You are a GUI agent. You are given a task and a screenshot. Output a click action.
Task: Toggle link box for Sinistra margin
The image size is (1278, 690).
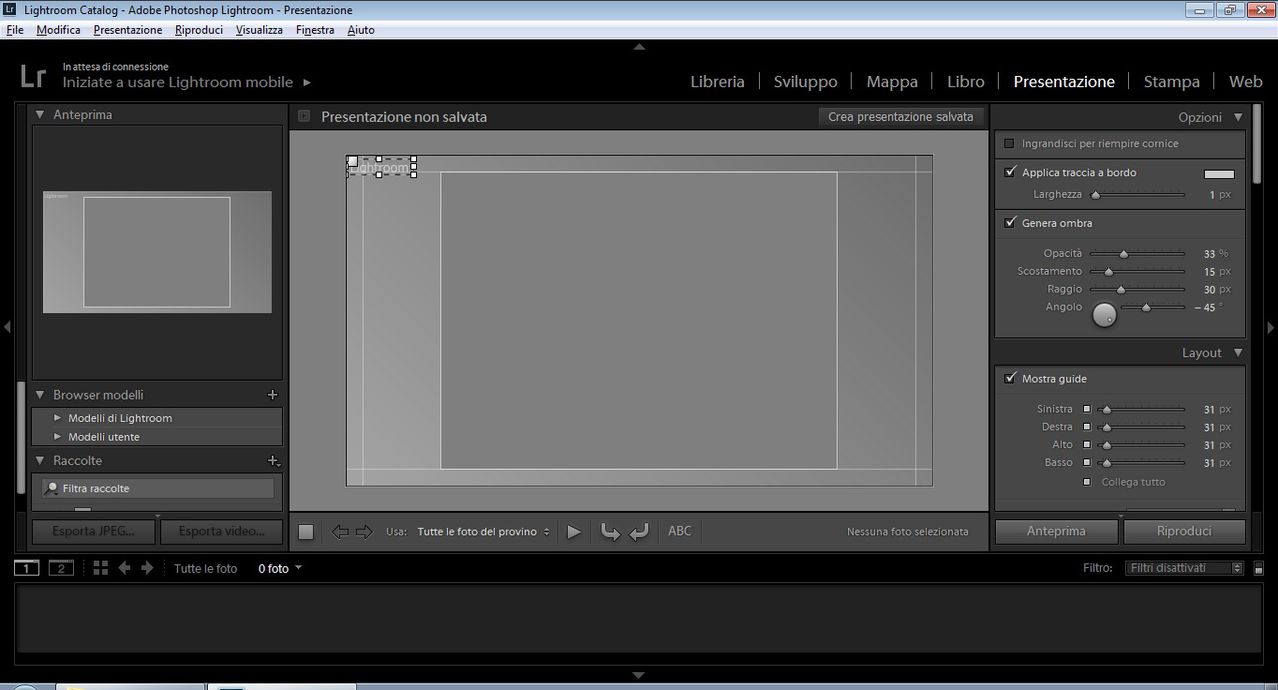(1087, 409)
